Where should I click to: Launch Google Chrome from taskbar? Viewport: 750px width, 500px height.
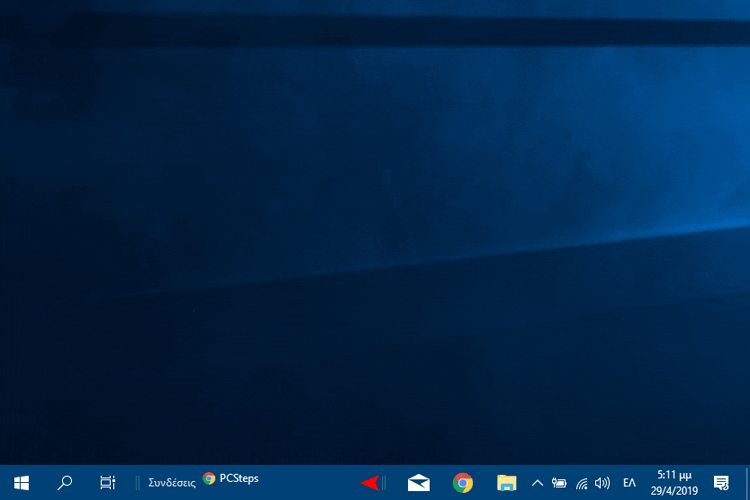pyautogui.click(x=463, y=483)
